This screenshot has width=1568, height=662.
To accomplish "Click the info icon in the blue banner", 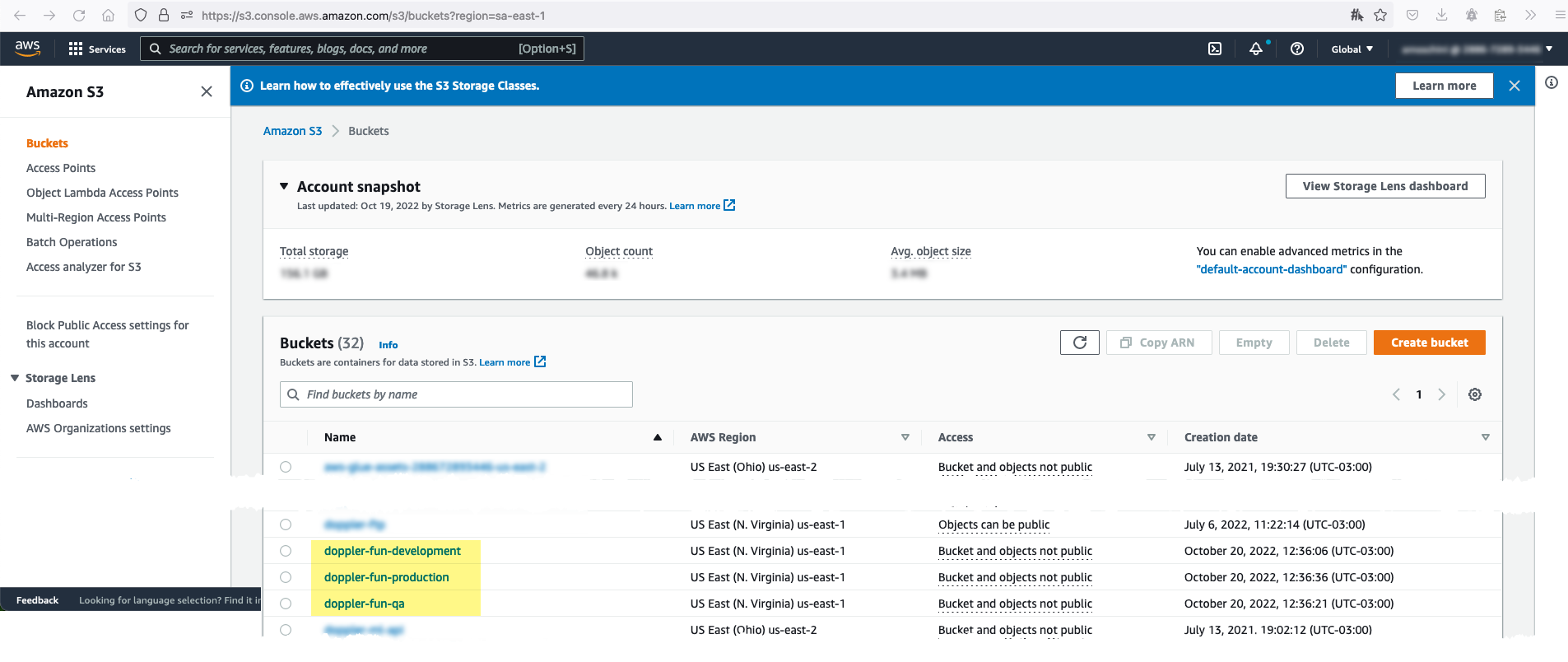I will click(x=247, y=86).
